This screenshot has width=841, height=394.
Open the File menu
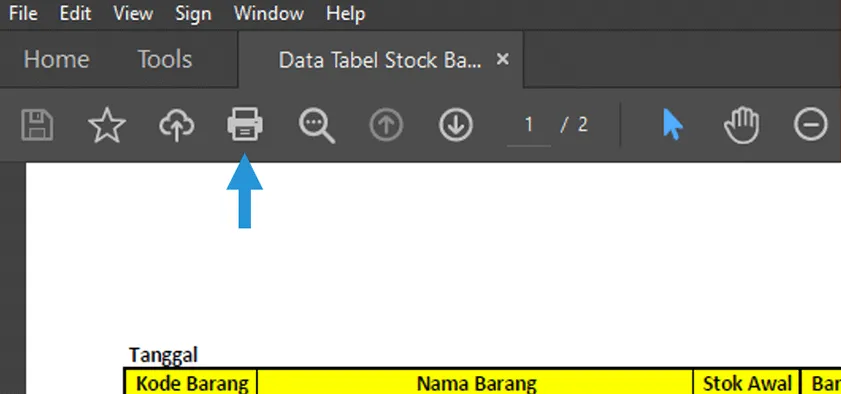click(23, 13)
